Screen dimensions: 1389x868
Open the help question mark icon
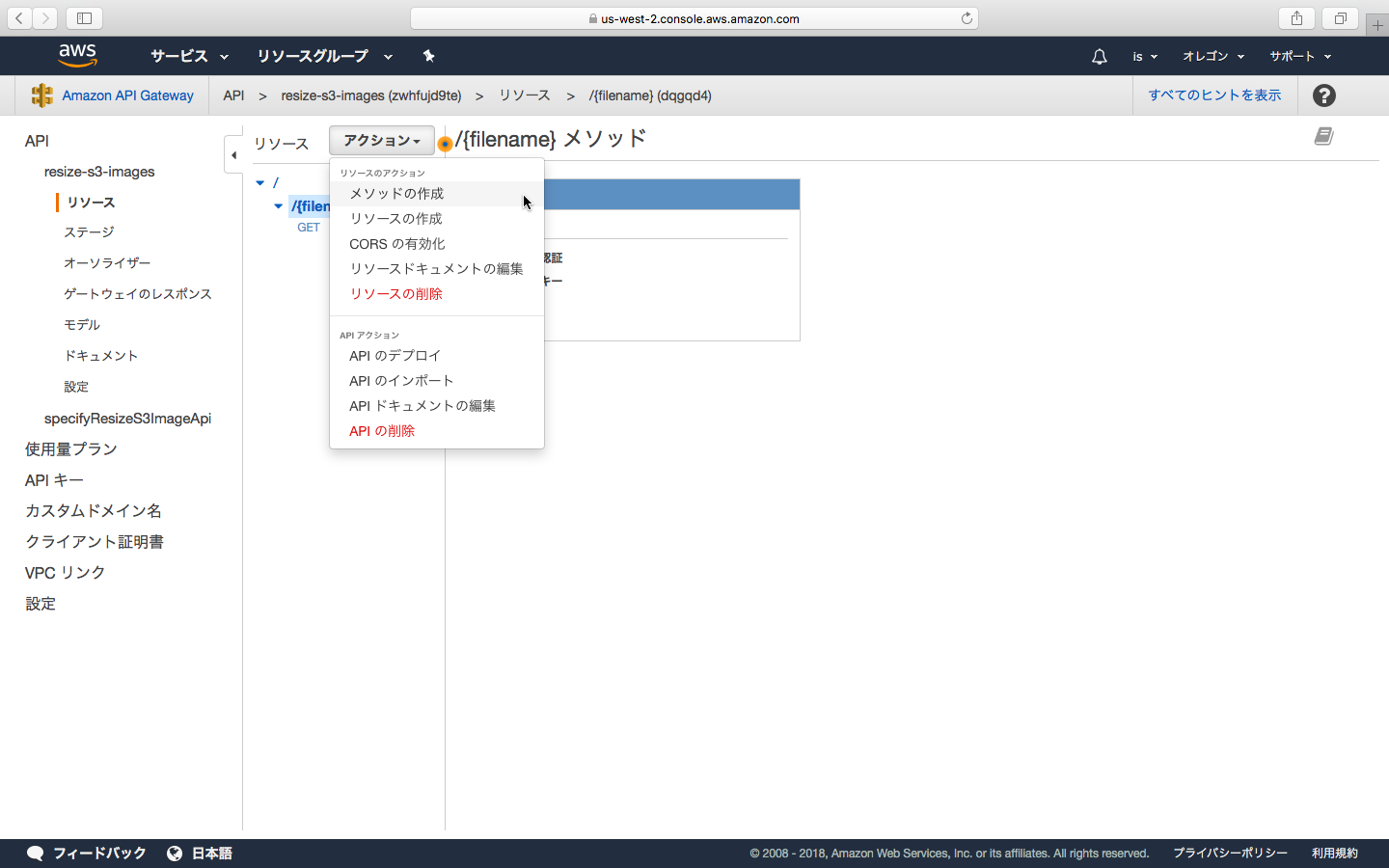click(x=1324, y=95)
